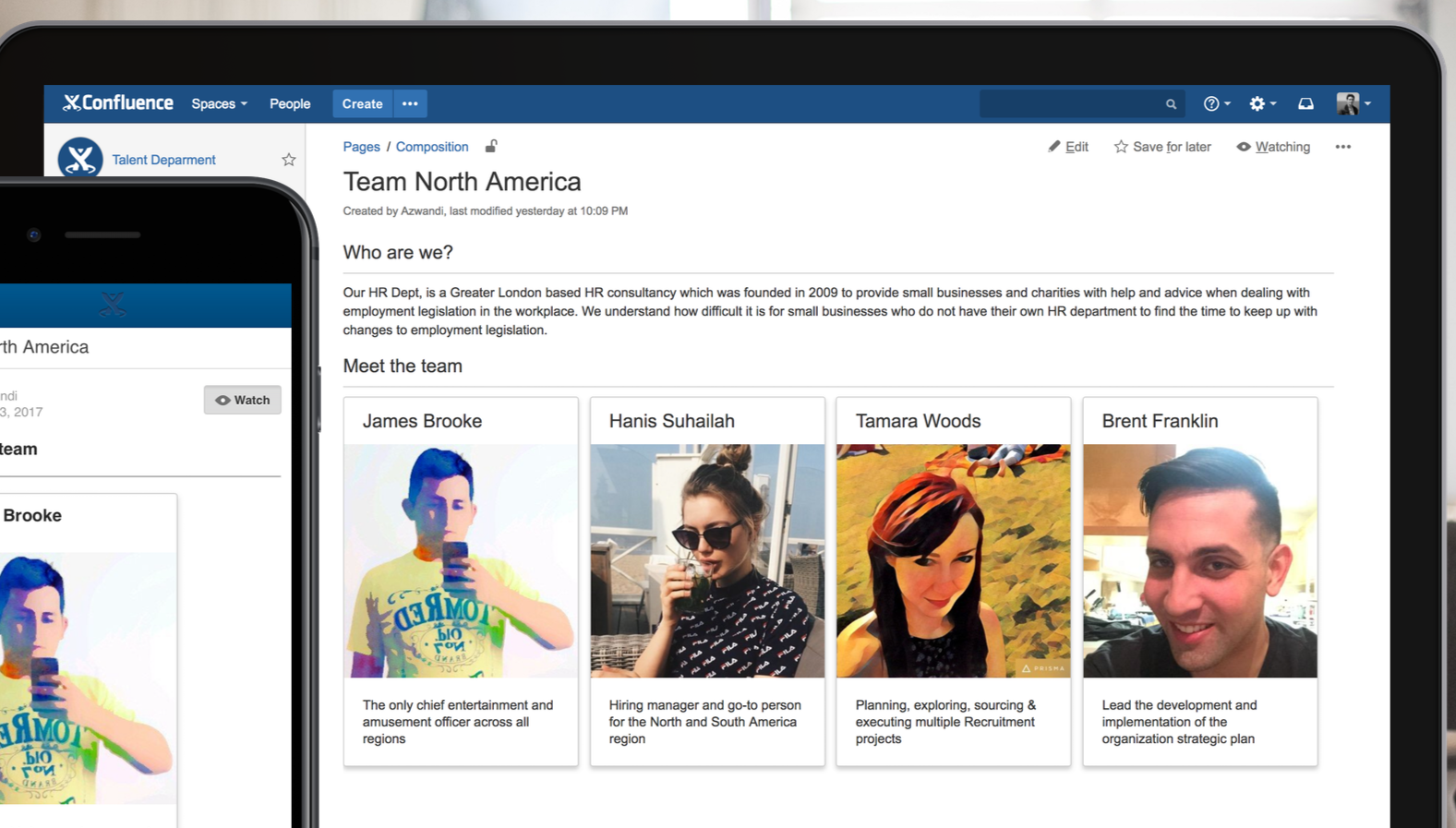Click the Create button
1456x828 pixels.
pos(362,104)
